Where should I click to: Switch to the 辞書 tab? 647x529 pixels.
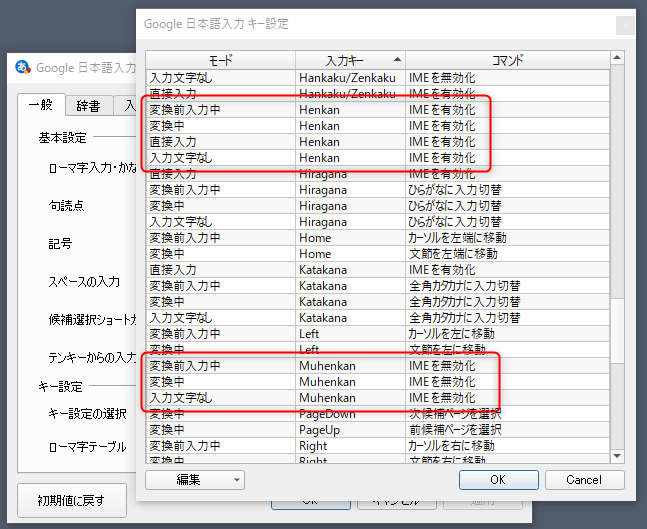click(88, 106)
